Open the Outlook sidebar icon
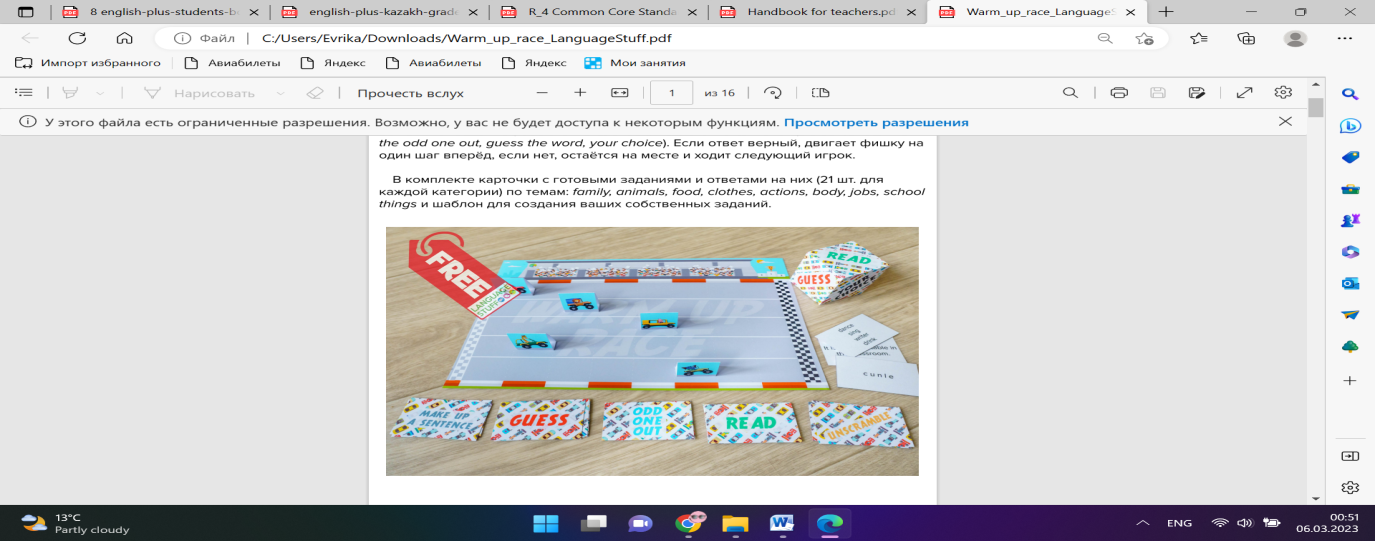The width and height of the screenshot is (1375, 541). point(1349,283)
